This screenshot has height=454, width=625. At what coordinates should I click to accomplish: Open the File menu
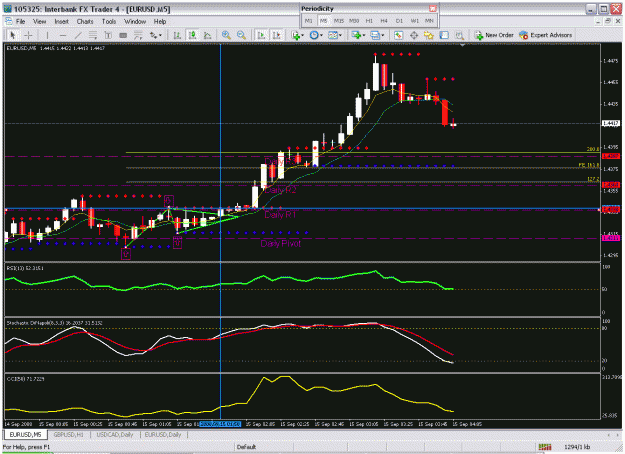coord(20,22)
